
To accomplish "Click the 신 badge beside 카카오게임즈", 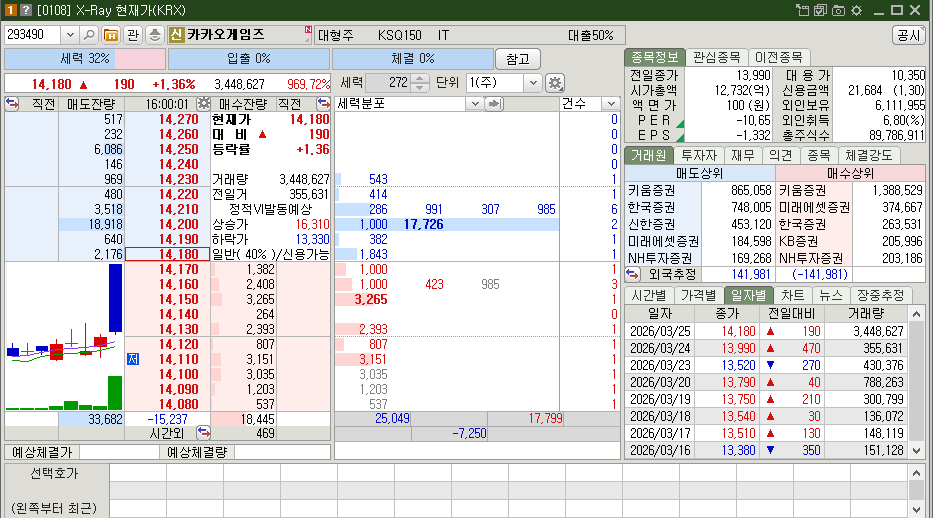I will [176, 35].
